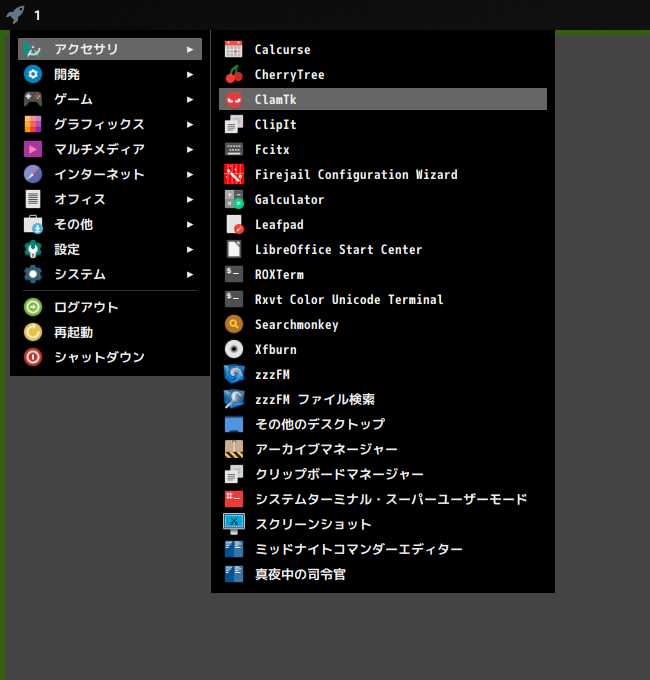Expand the オフィス submenu arrow
Screen dimensions: 650x680
pyautogui.click(x=190, y=199)
